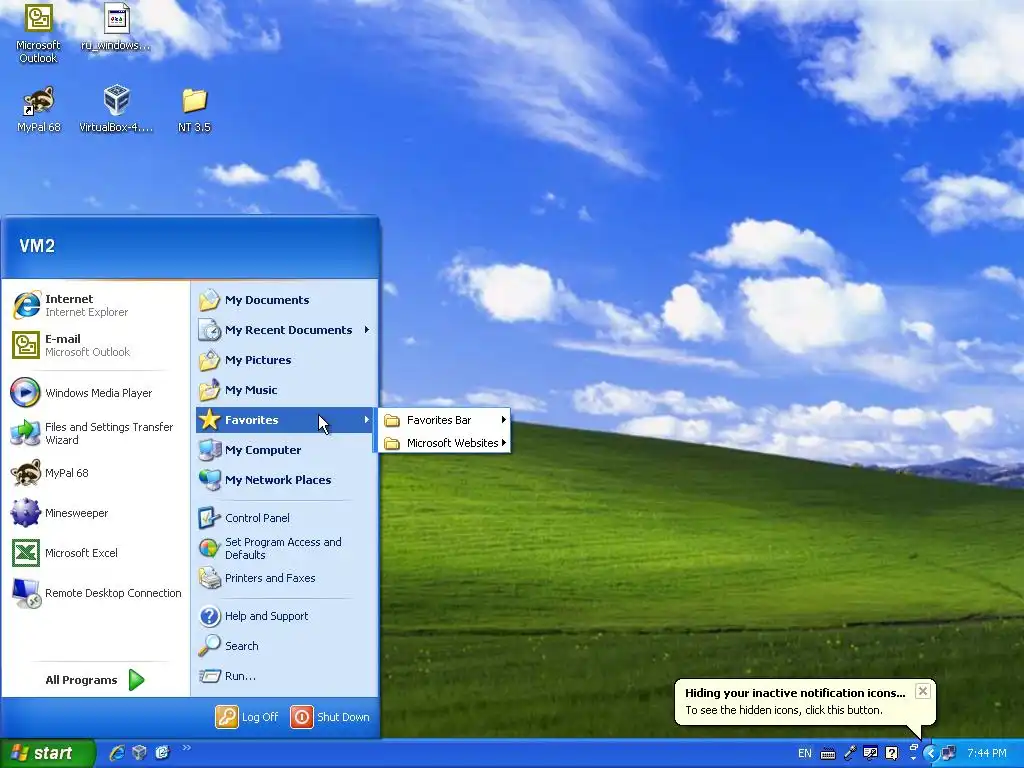Select VirtualBox-4 installer on desktop
The height and width of the screenshot is (768, 1024).
point(116,109)
